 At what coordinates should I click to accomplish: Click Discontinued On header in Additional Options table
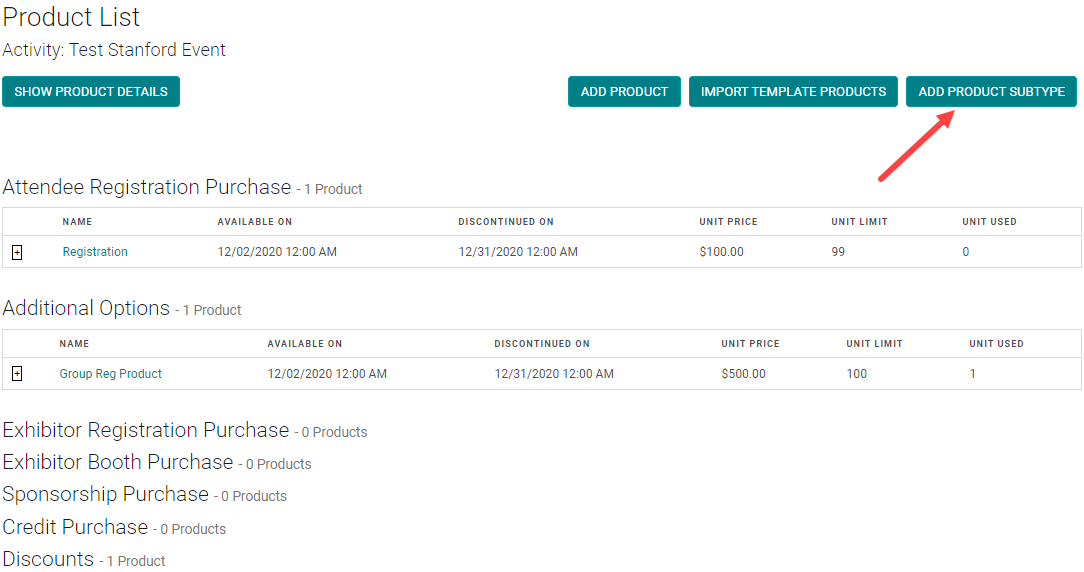[x=541, y=344]
